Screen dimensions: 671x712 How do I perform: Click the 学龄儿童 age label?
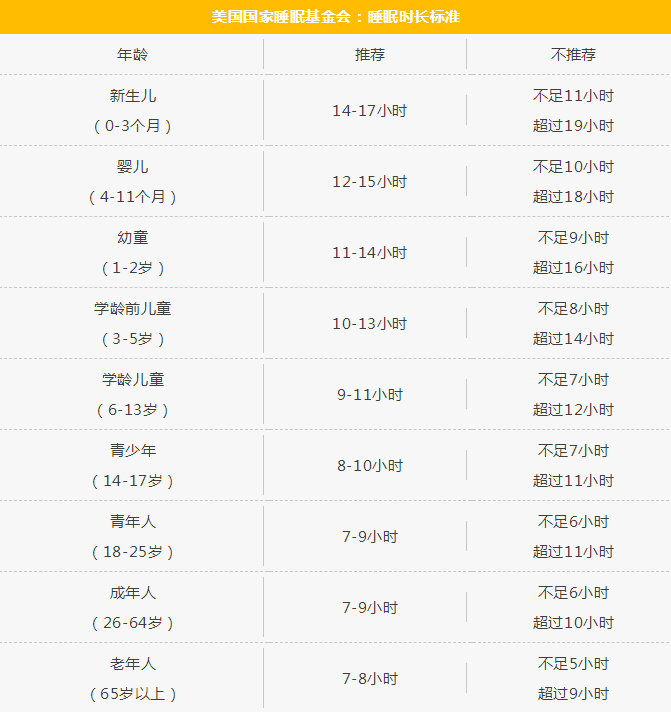pyautogui.click(x=132, y=380)
